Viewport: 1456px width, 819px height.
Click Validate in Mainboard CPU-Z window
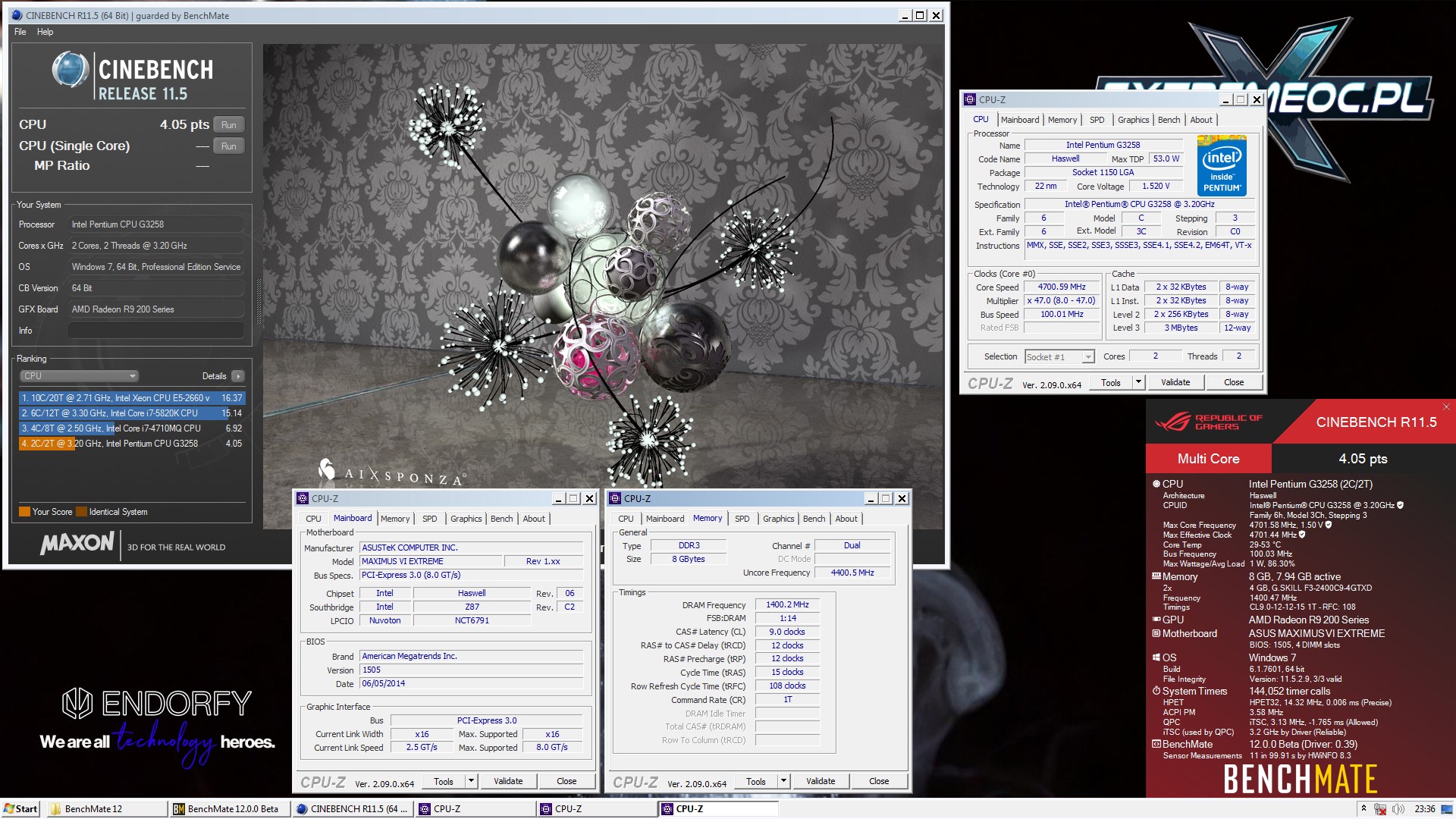pos(508,781)
